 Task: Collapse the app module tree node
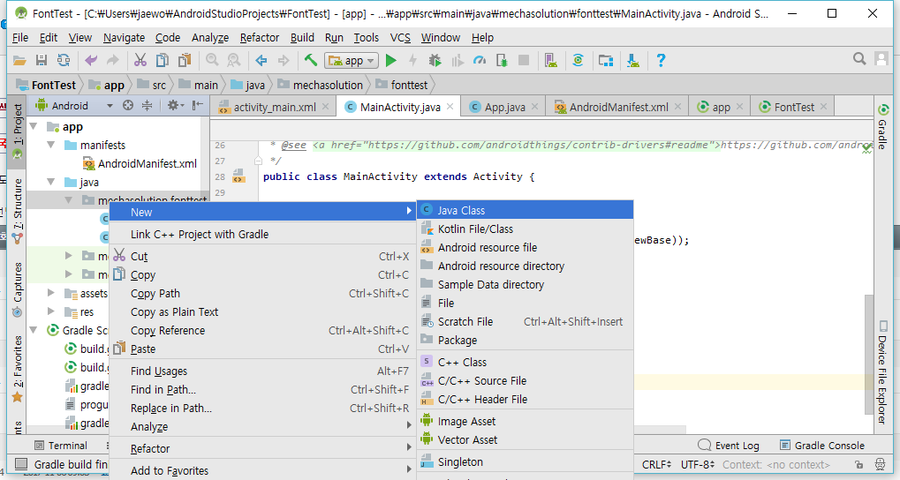point(33,126)
